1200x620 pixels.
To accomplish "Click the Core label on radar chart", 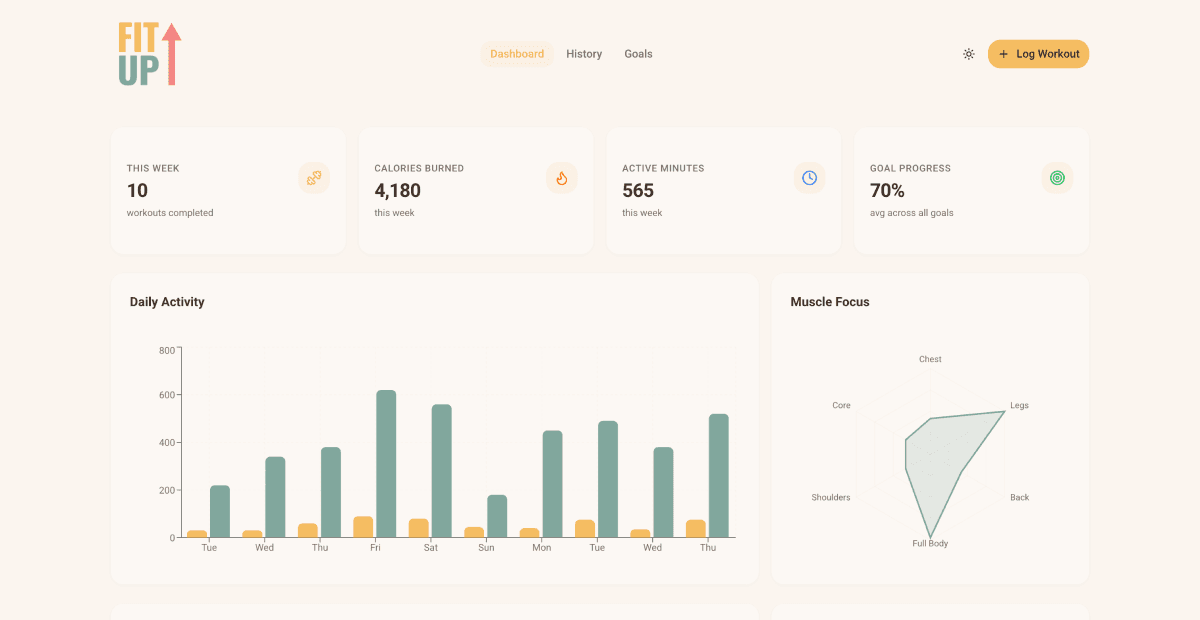I will click(x=841, y=406).
